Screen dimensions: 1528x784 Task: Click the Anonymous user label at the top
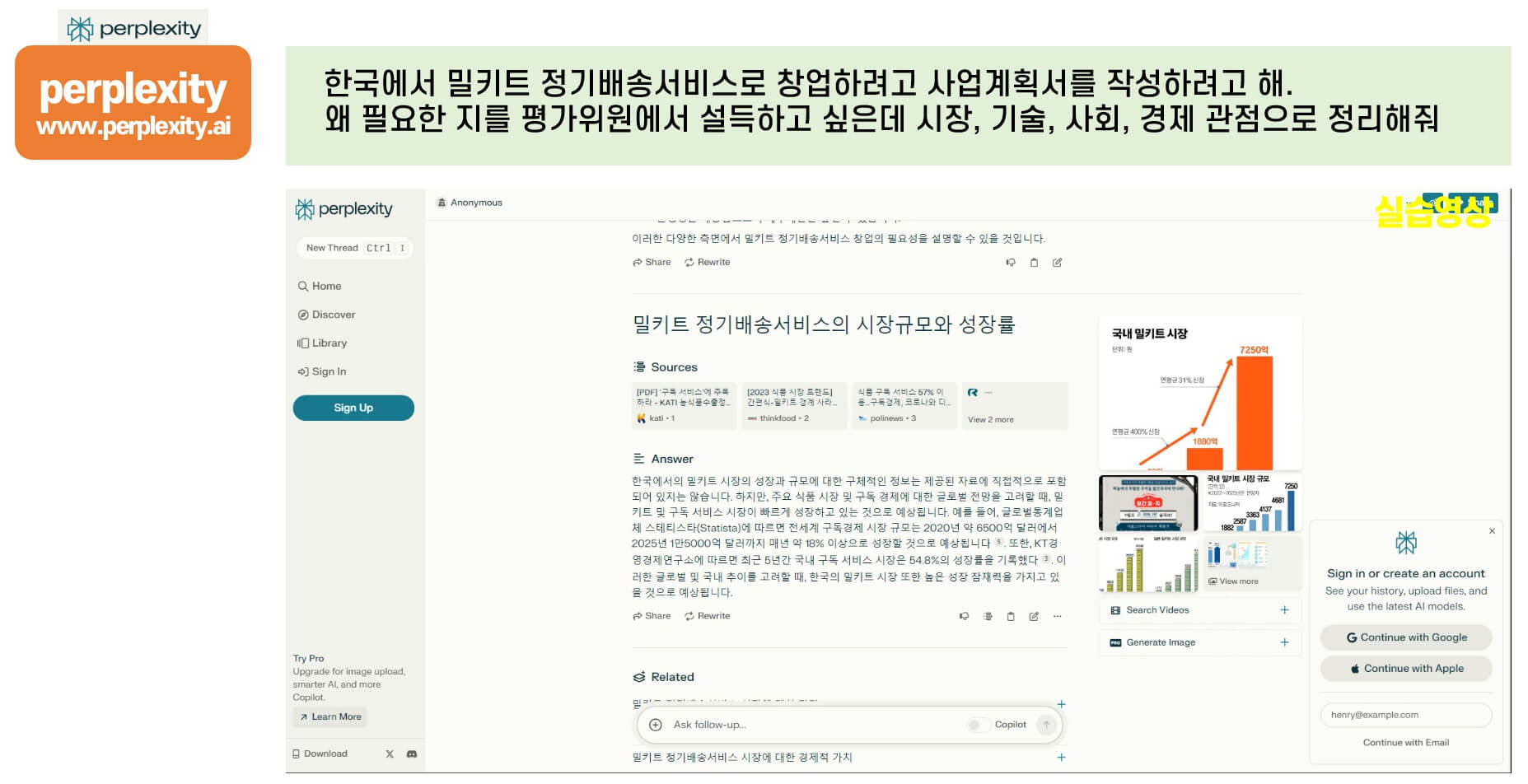coord(470,203)
